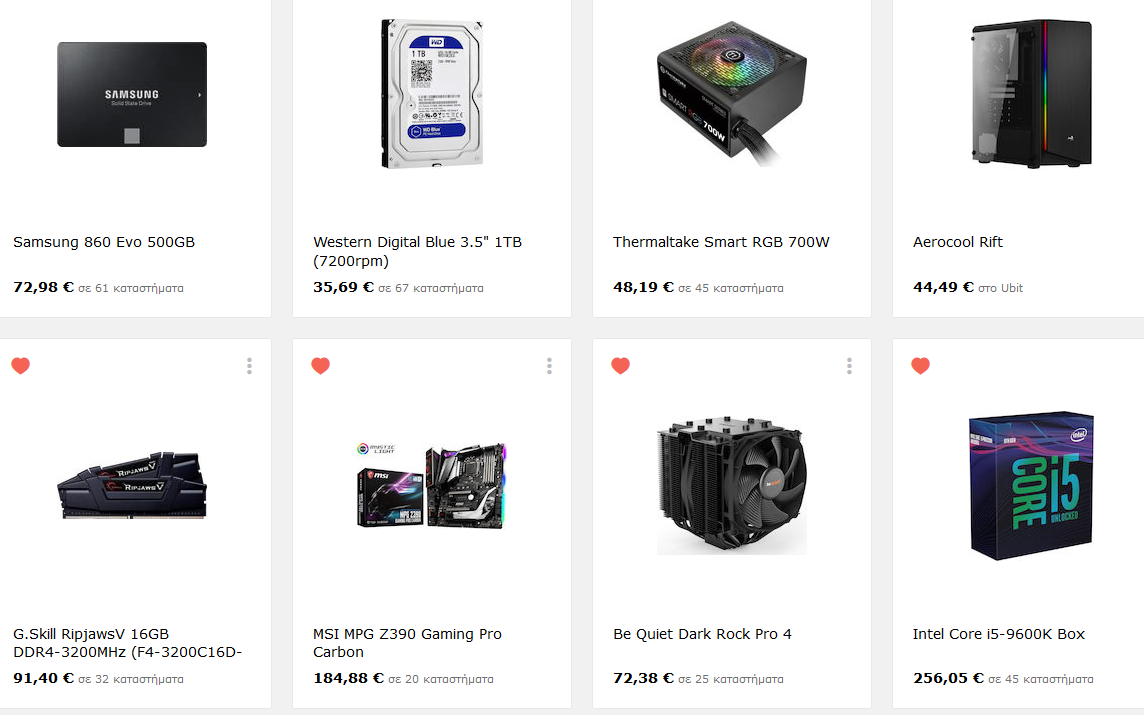This screenshot has width=1144, height=715.
Task: Open Samsung 860 Evo 500GB title link
Action: click(x=104, y=242)
